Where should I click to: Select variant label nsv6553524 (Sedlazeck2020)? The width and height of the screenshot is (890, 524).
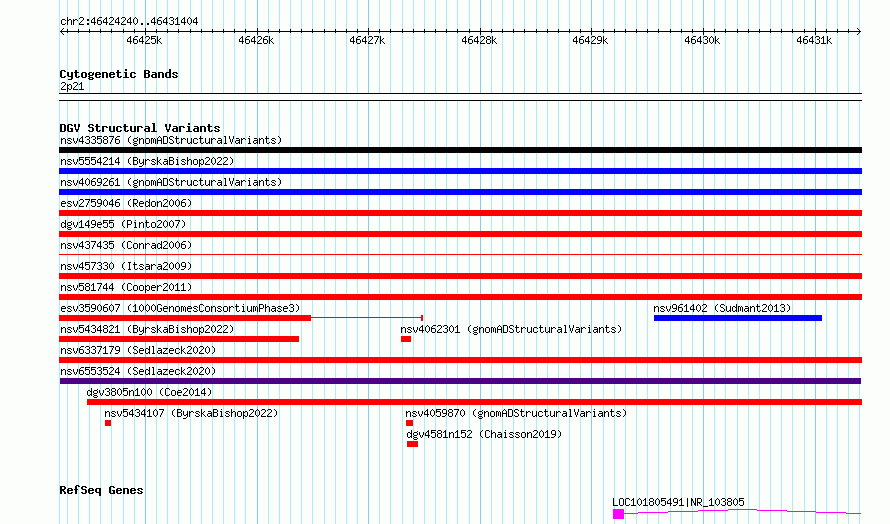coord(138,371)
